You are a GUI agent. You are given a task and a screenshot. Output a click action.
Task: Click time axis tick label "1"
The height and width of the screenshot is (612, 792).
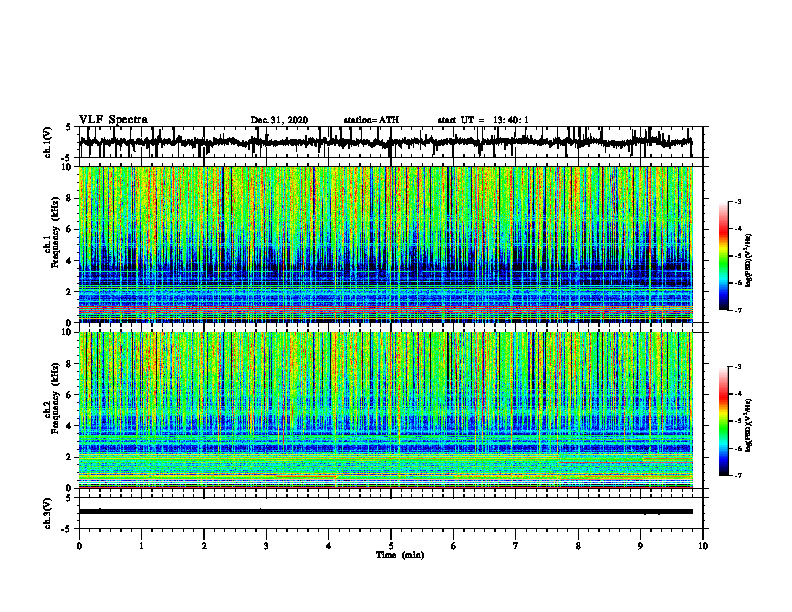click(141, 546)
